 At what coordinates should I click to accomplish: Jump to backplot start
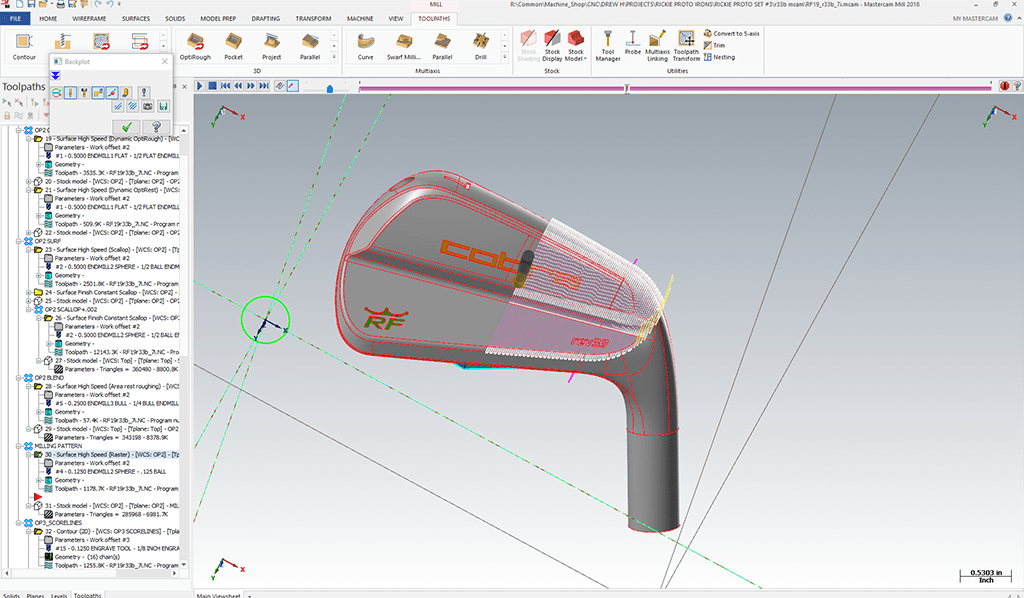tap(226, 86)
